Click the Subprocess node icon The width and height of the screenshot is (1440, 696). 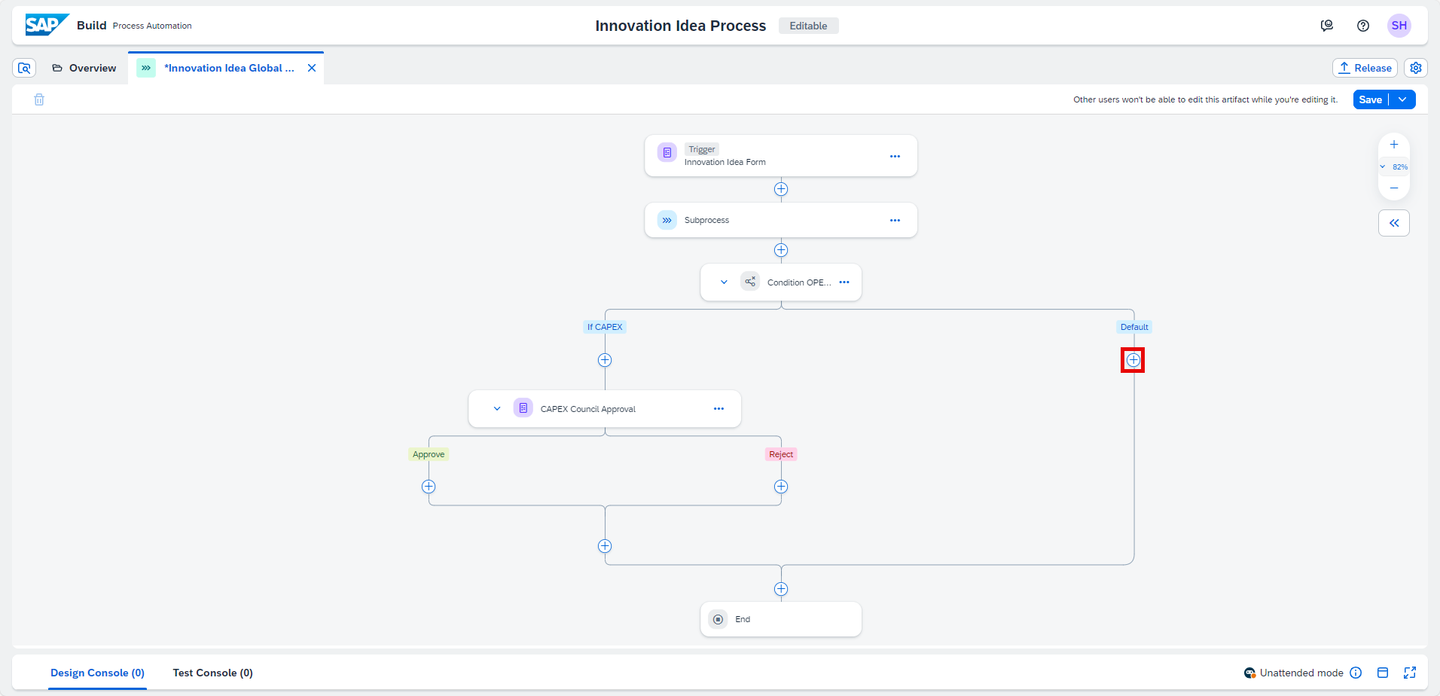tap(667, 220)
